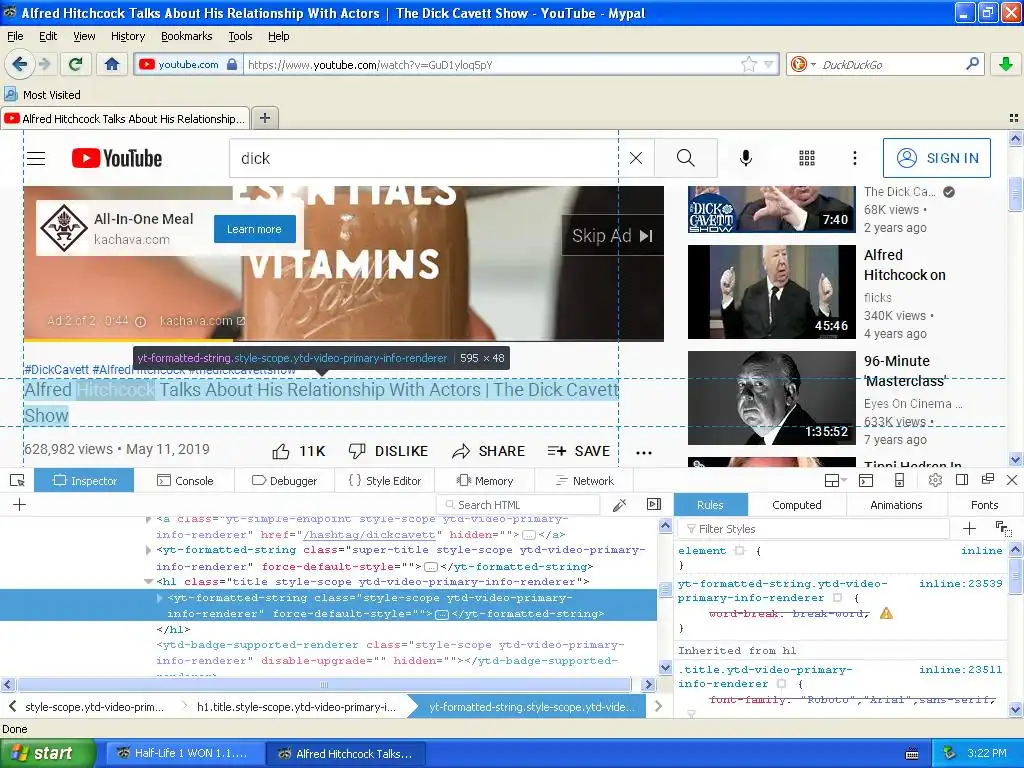
Task: Toggle pseudo-class panel in Rules
Action: (1003, 528)
